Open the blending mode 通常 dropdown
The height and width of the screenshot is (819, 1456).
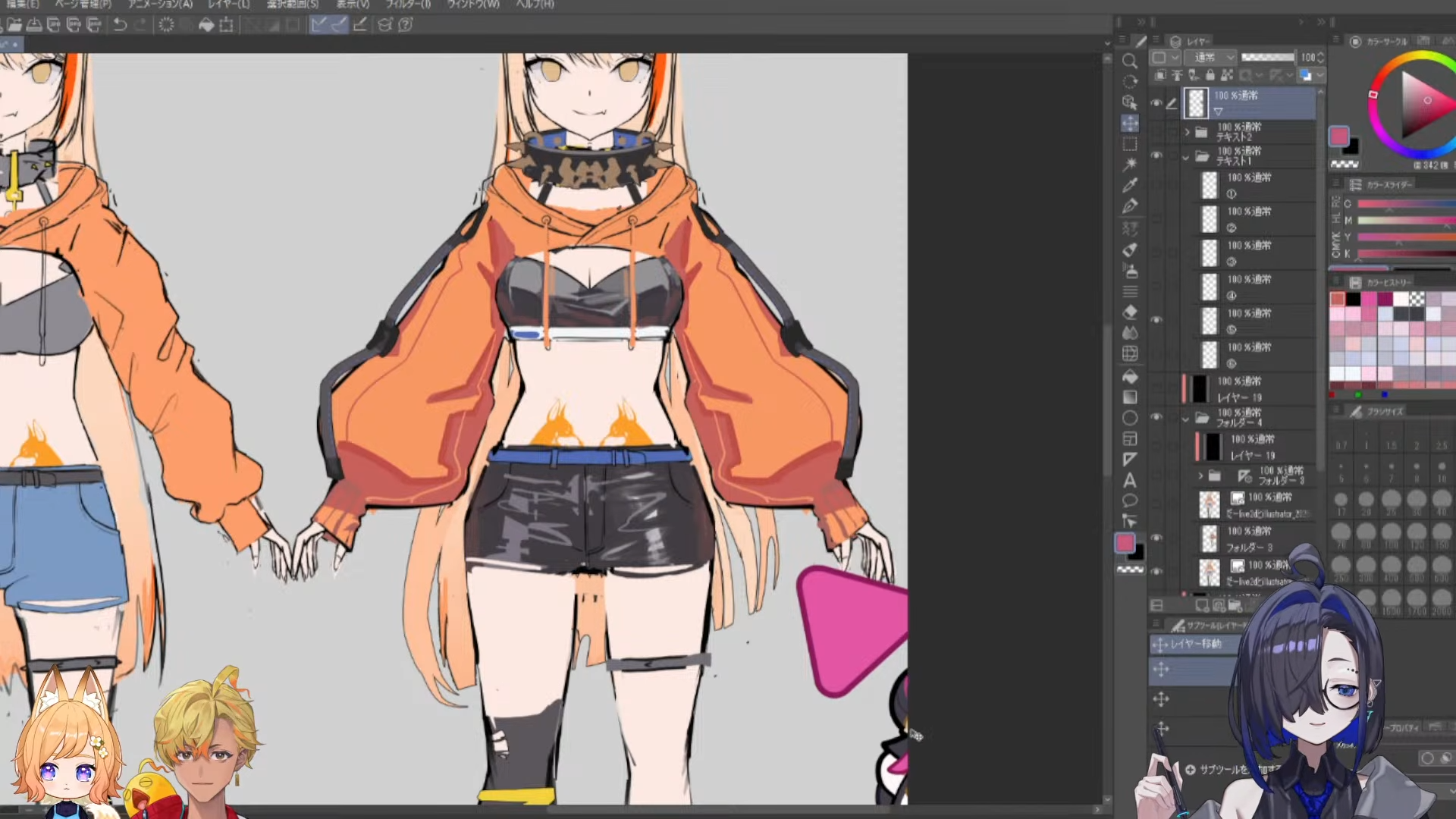[x=1211, y=58]
